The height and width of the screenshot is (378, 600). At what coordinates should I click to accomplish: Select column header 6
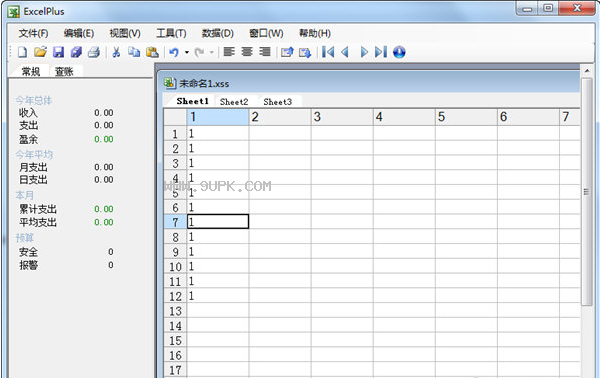pyautogui.click(x=528, y=117)
